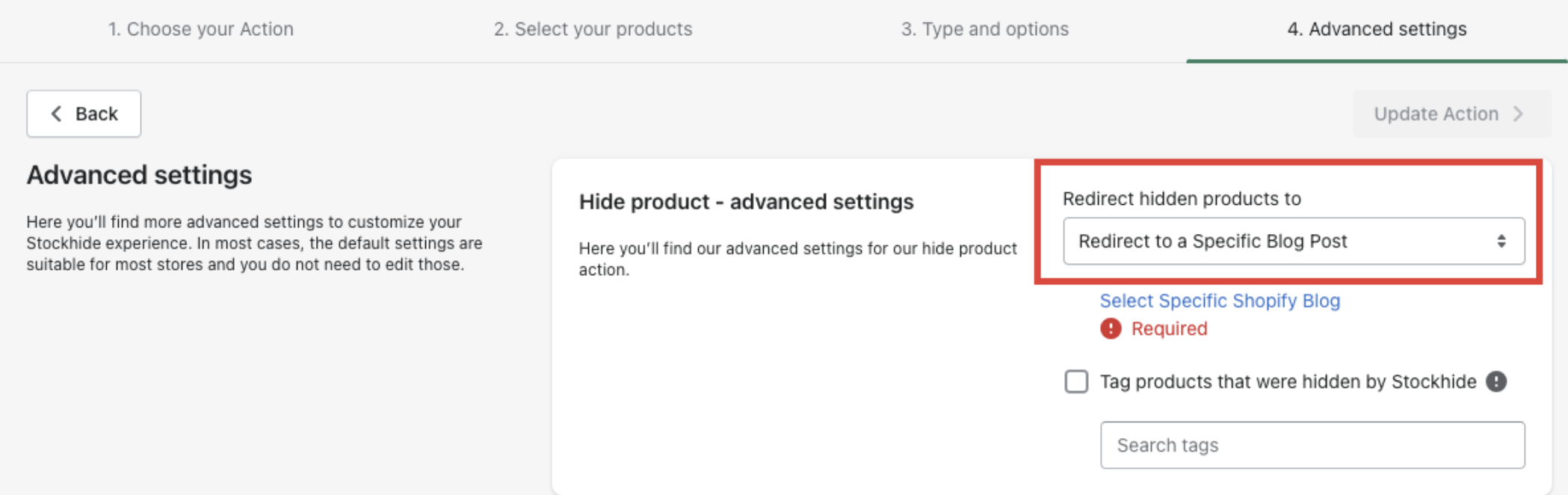
Task: Click the red error icon beside Required
Action: click(1111, 329)
